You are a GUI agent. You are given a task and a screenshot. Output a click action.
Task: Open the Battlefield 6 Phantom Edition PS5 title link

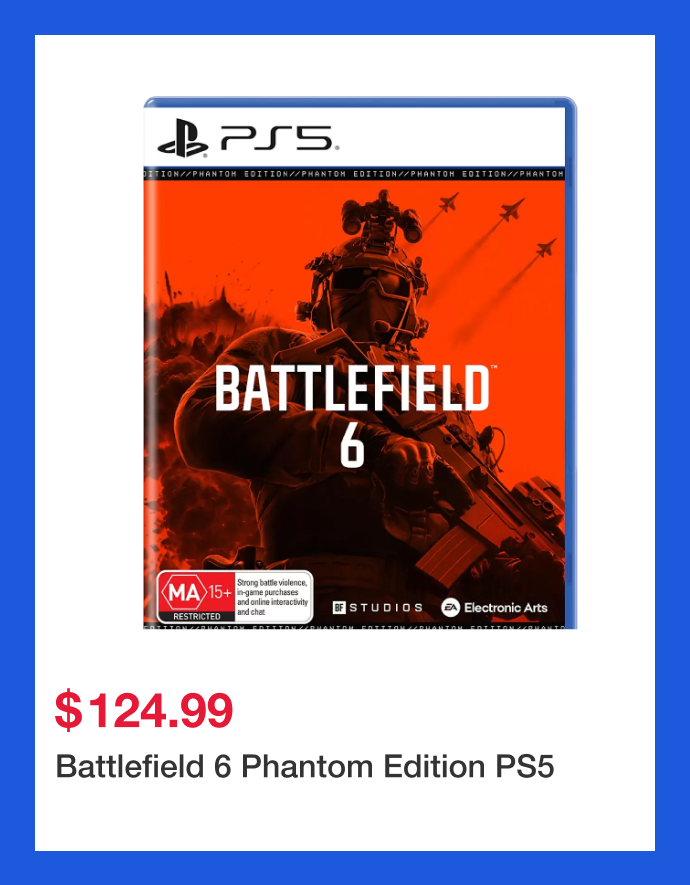tap(305, 767)
